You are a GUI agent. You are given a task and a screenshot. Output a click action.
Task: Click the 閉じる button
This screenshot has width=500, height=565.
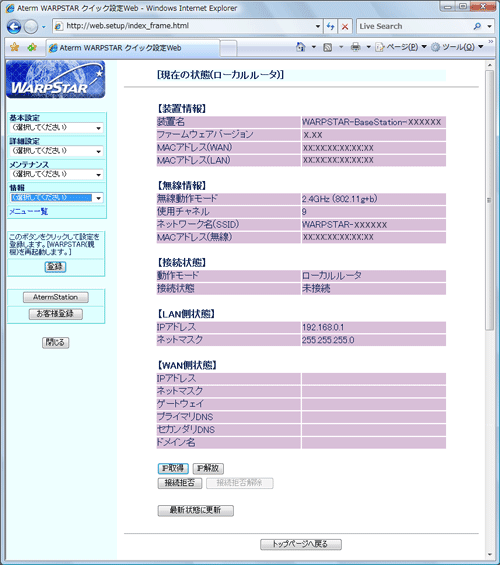(55, 342)
